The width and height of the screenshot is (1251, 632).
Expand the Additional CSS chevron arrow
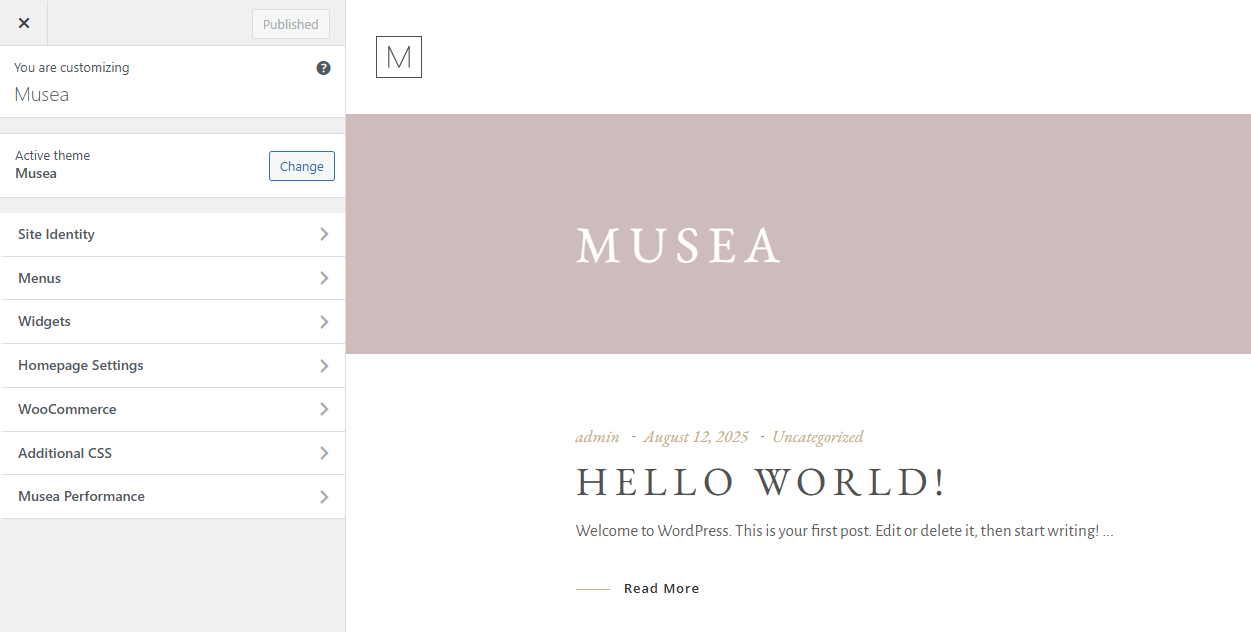[x=324, y=453]
